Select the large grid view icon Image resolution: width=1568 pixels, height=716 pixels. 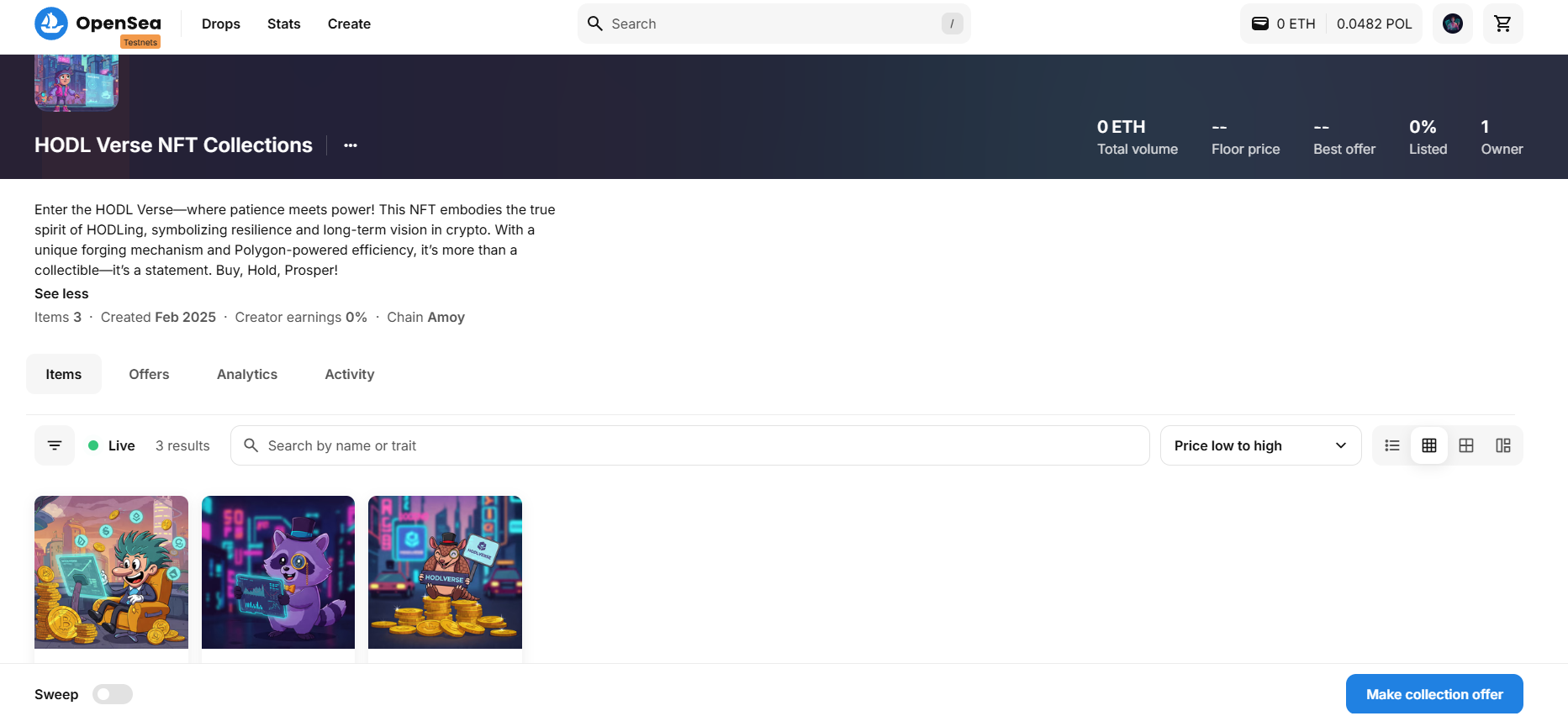click(x=1466, y=445)
